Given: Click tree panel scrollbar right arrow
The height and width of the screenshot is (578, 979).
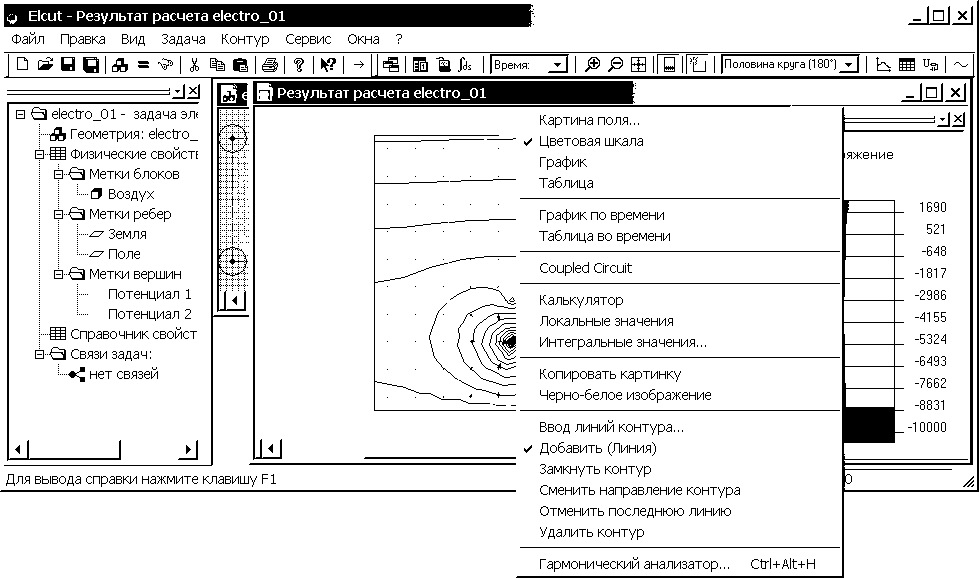Looking at the screenshot, I should 188,449.
